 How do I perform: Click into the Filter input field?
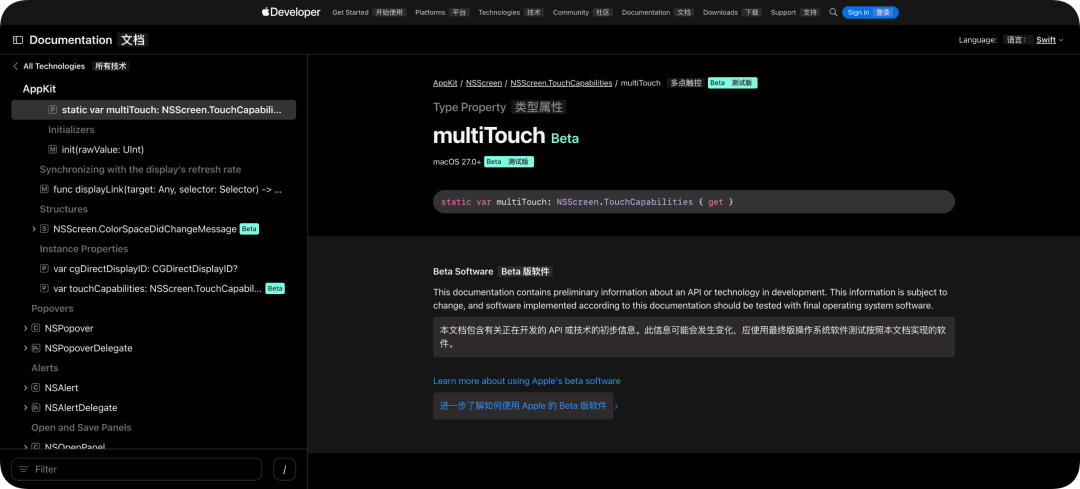pyautogui.click(x=136, y=469)
